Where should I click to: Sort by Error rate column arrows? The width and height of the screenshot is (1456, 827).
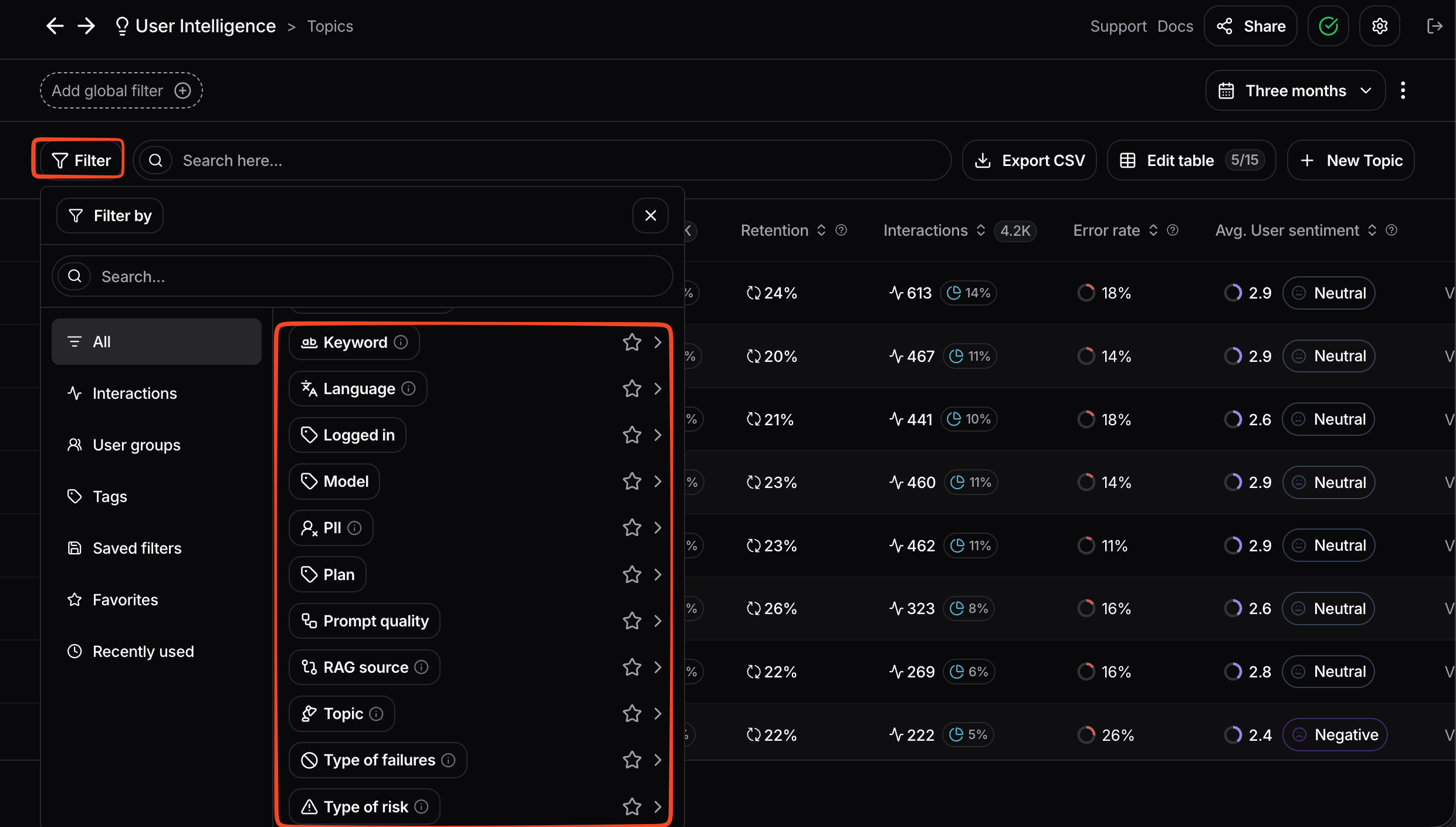point(1153,230)
